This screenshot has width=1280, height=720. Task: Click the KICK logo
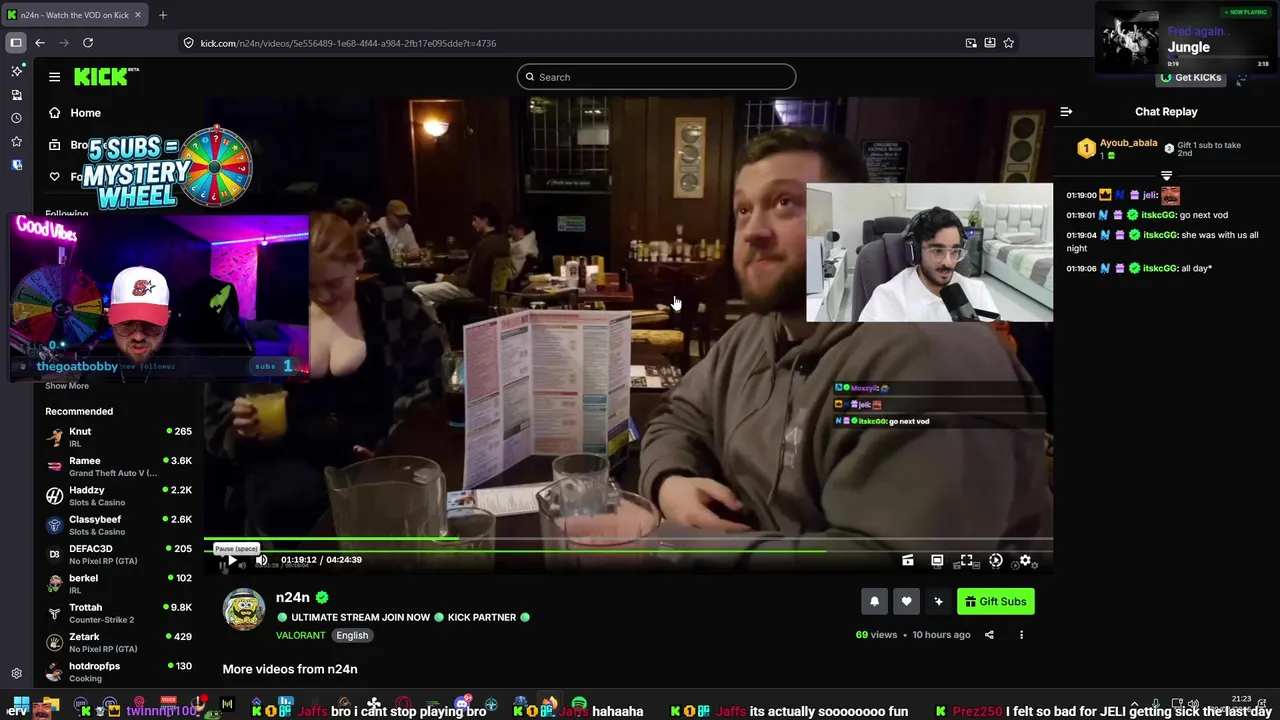106,76
